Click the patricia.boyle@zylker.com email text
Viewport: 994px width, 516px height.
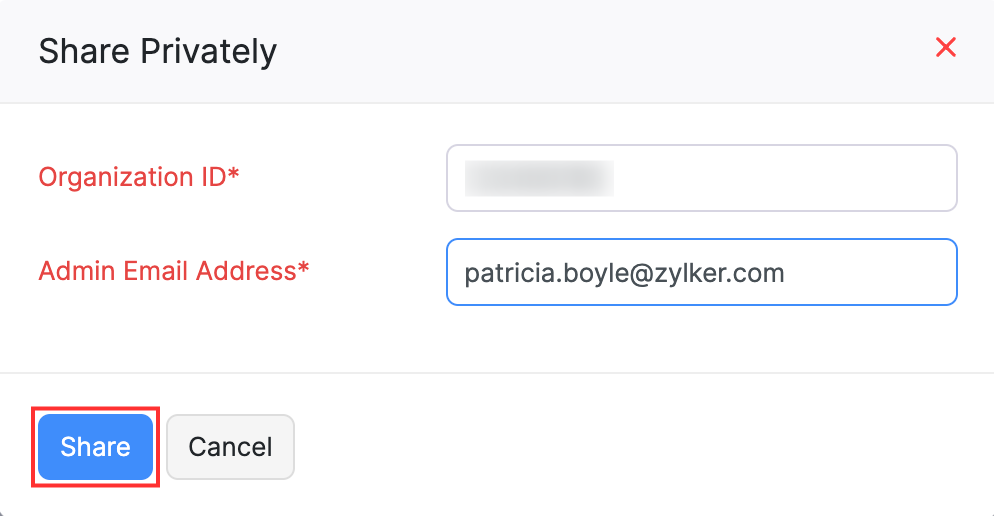pyautogui.click(x=624, y=272)
